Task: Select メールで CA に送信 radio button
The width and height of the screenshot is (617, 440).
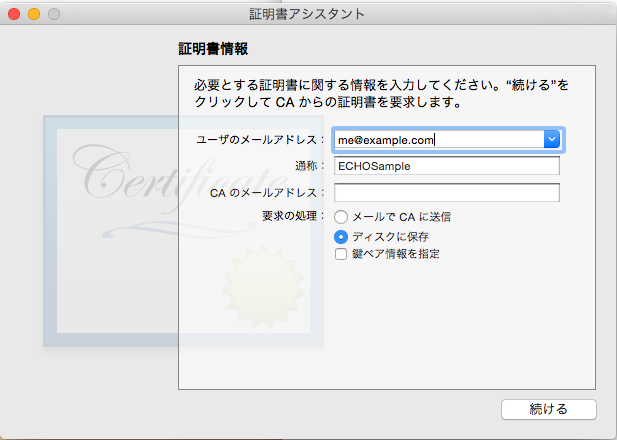Action: coord(341,217)
